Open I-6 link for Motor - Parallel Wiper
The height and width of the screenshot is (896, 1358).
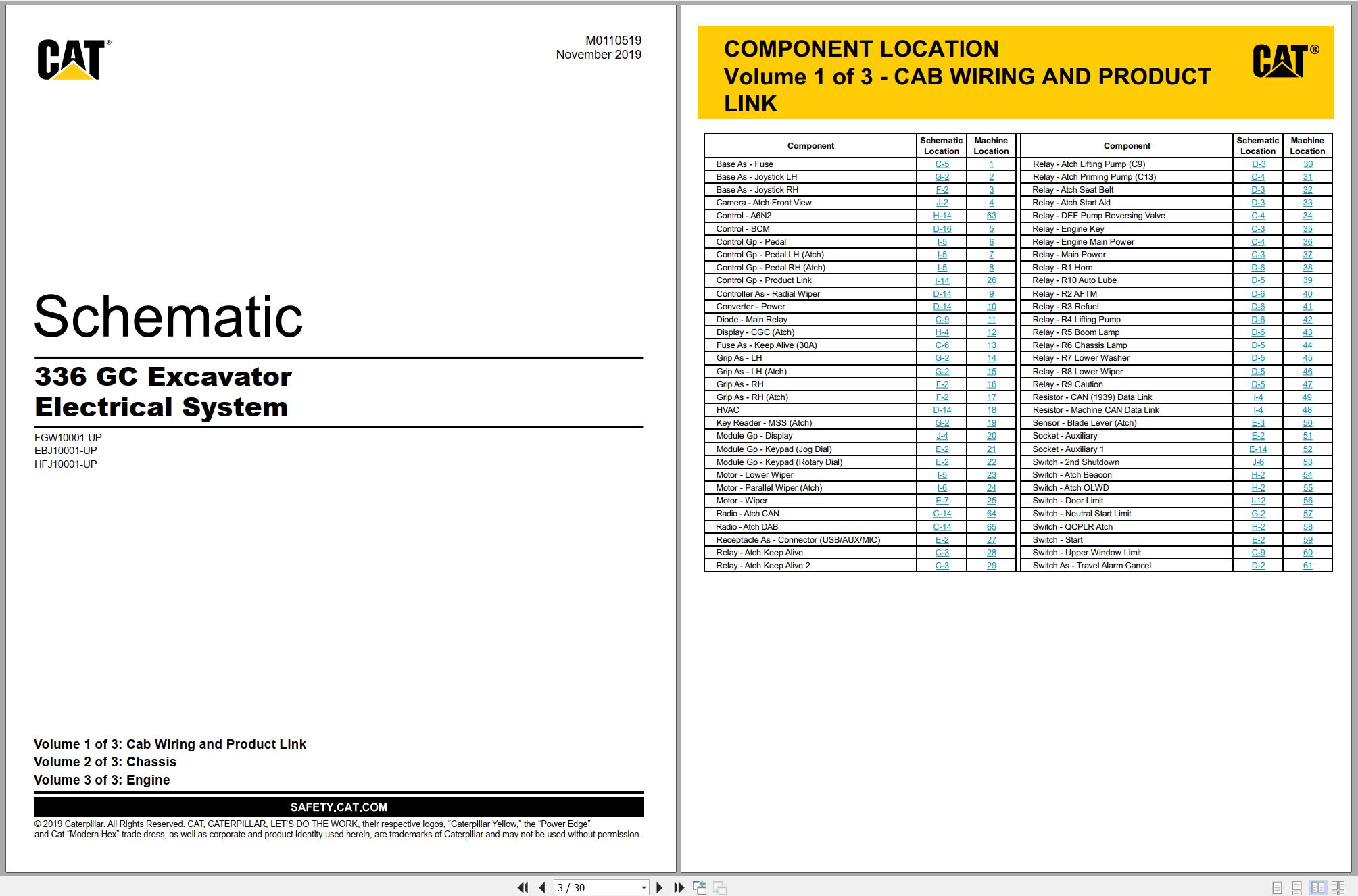coord(942,488)
